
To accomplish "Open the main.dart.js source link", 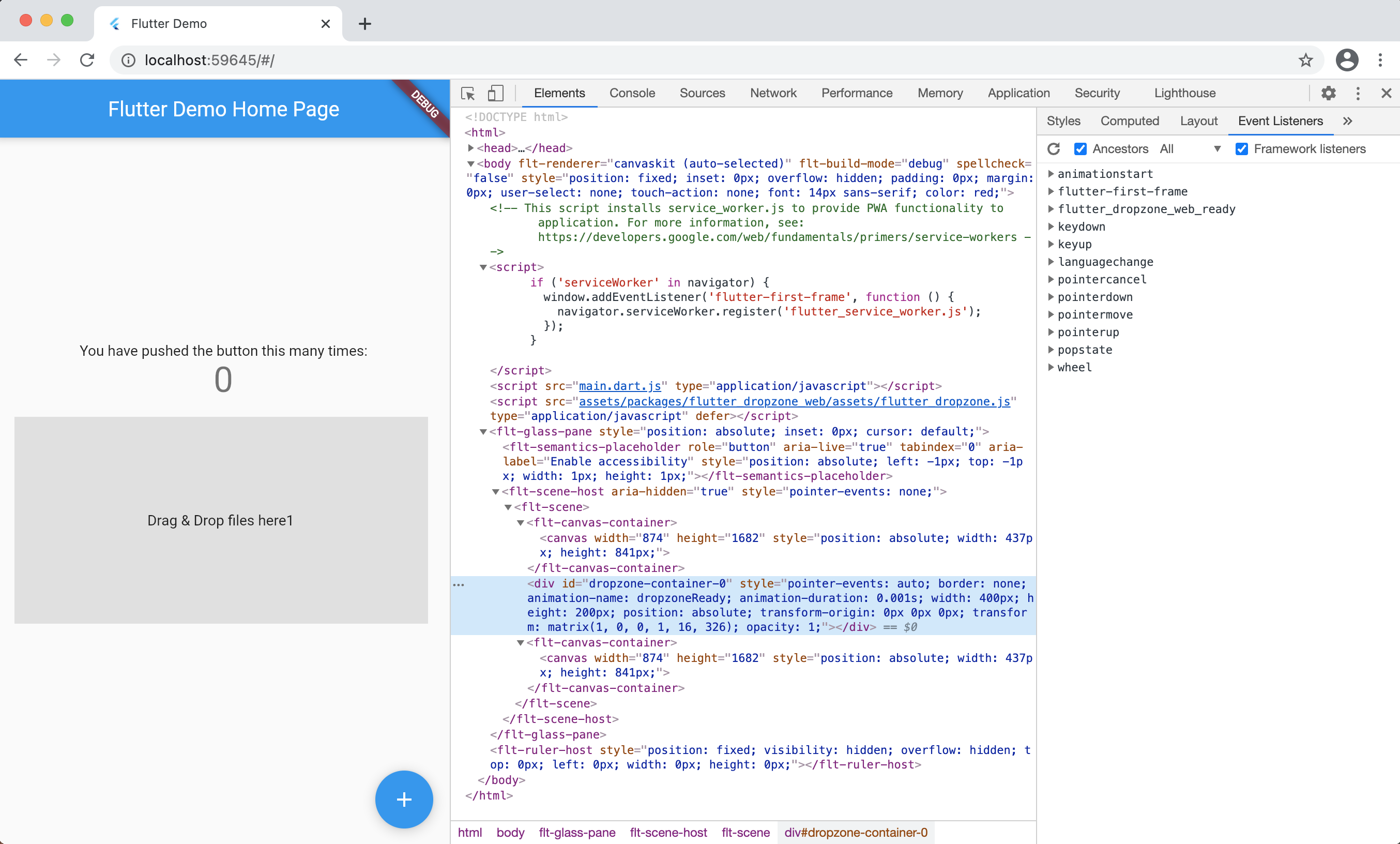I will point(618,386).
